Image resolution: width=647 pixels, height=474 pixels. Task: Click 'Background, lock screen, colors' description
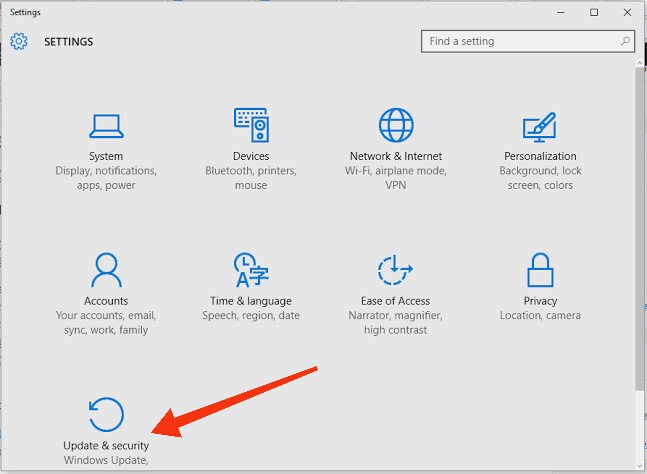[540, 178]
